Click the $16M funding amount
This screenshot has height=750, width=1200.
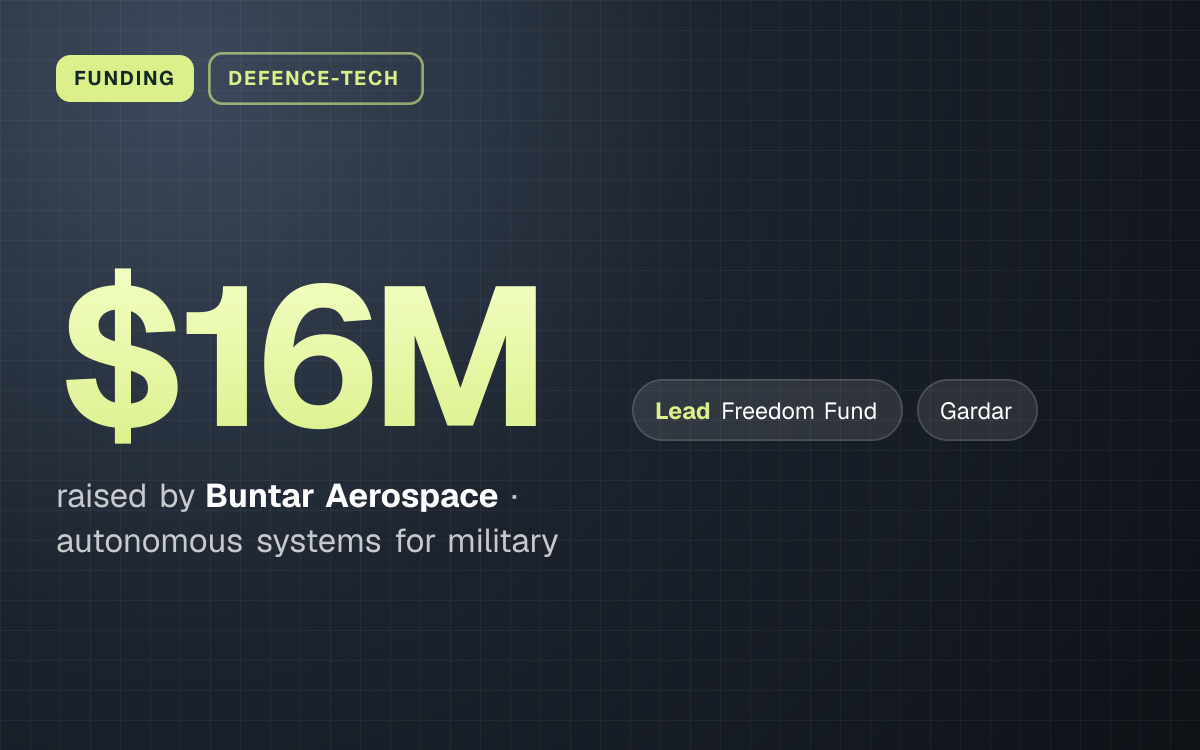click(x=302, y=357)
